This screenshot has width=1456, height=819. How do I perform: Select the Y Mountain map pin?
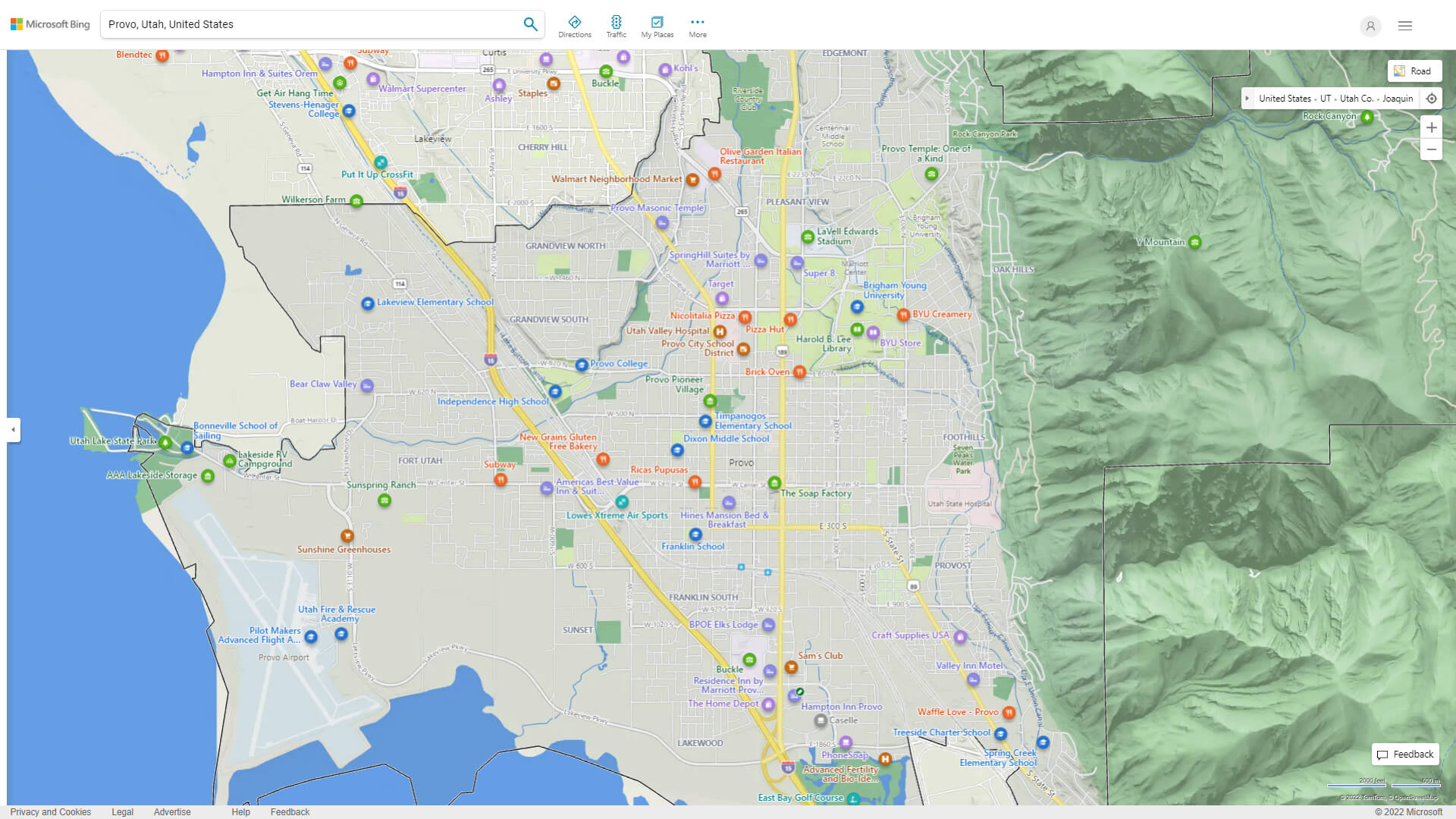click(1195, 241)
